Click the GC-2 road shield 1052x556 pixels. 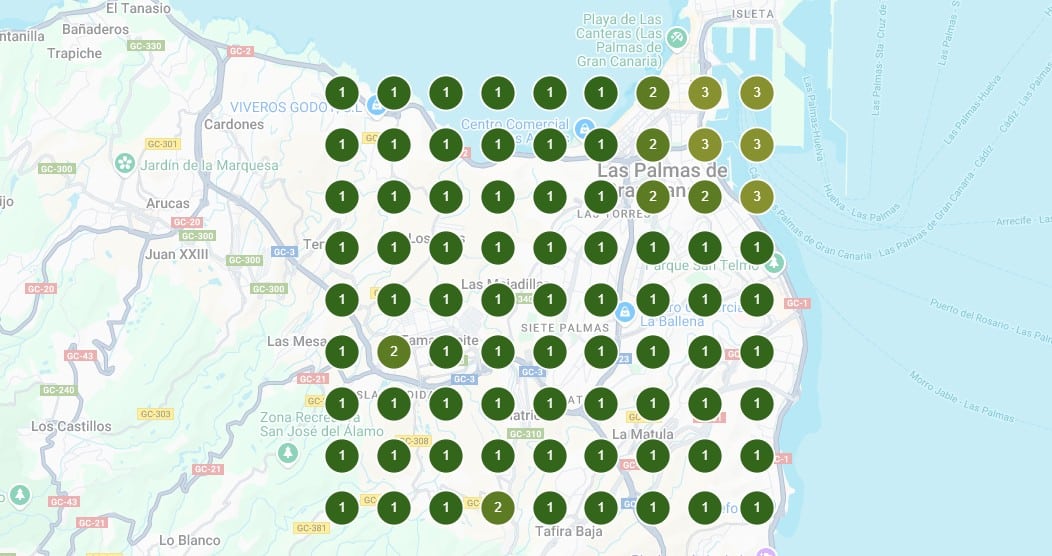pos(240,51)
